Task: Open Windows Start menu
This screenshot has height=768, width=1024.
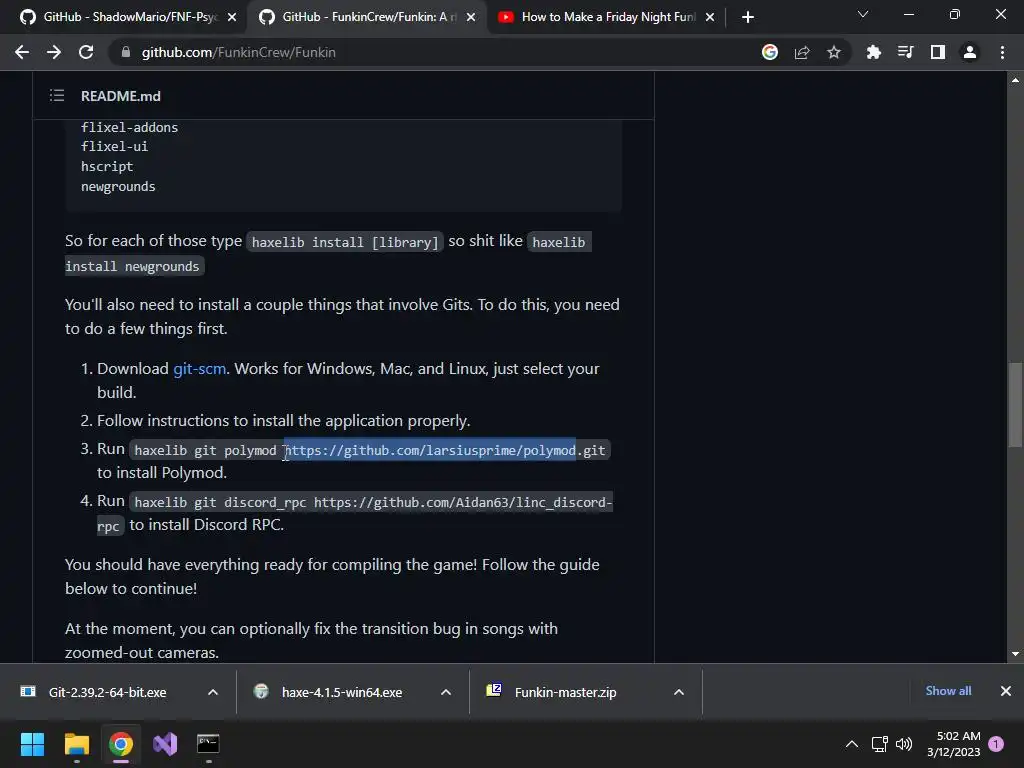Action: 32,744
